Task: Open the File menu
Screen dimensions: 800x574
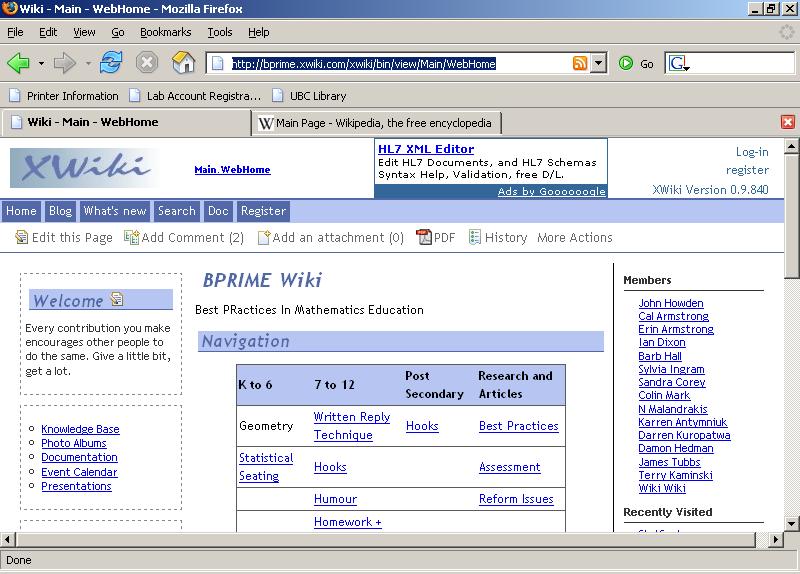Action: coord(15,32)
